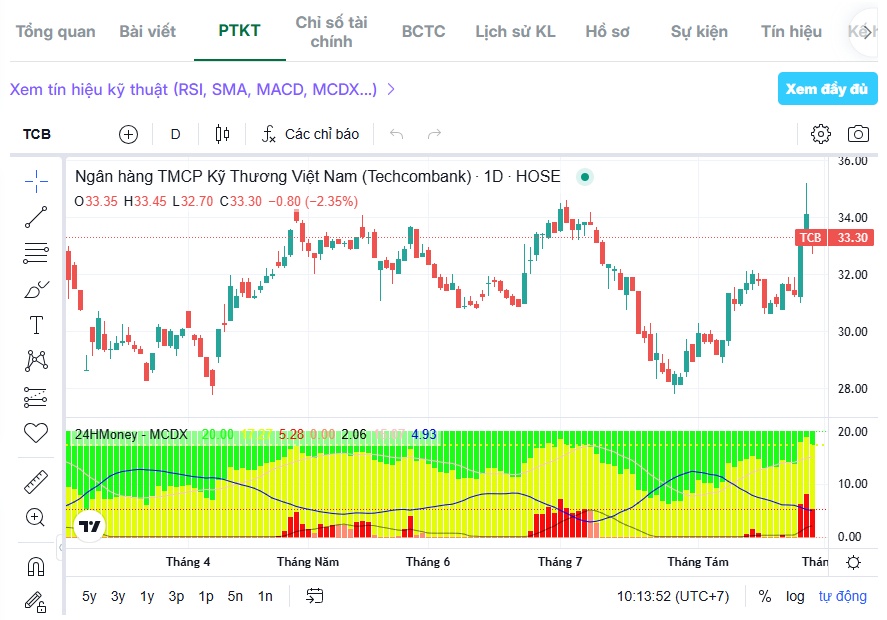Open Xem tín hiệu kỹ thuật link
This screenshot has height=620, width=887.
point(202,89)
